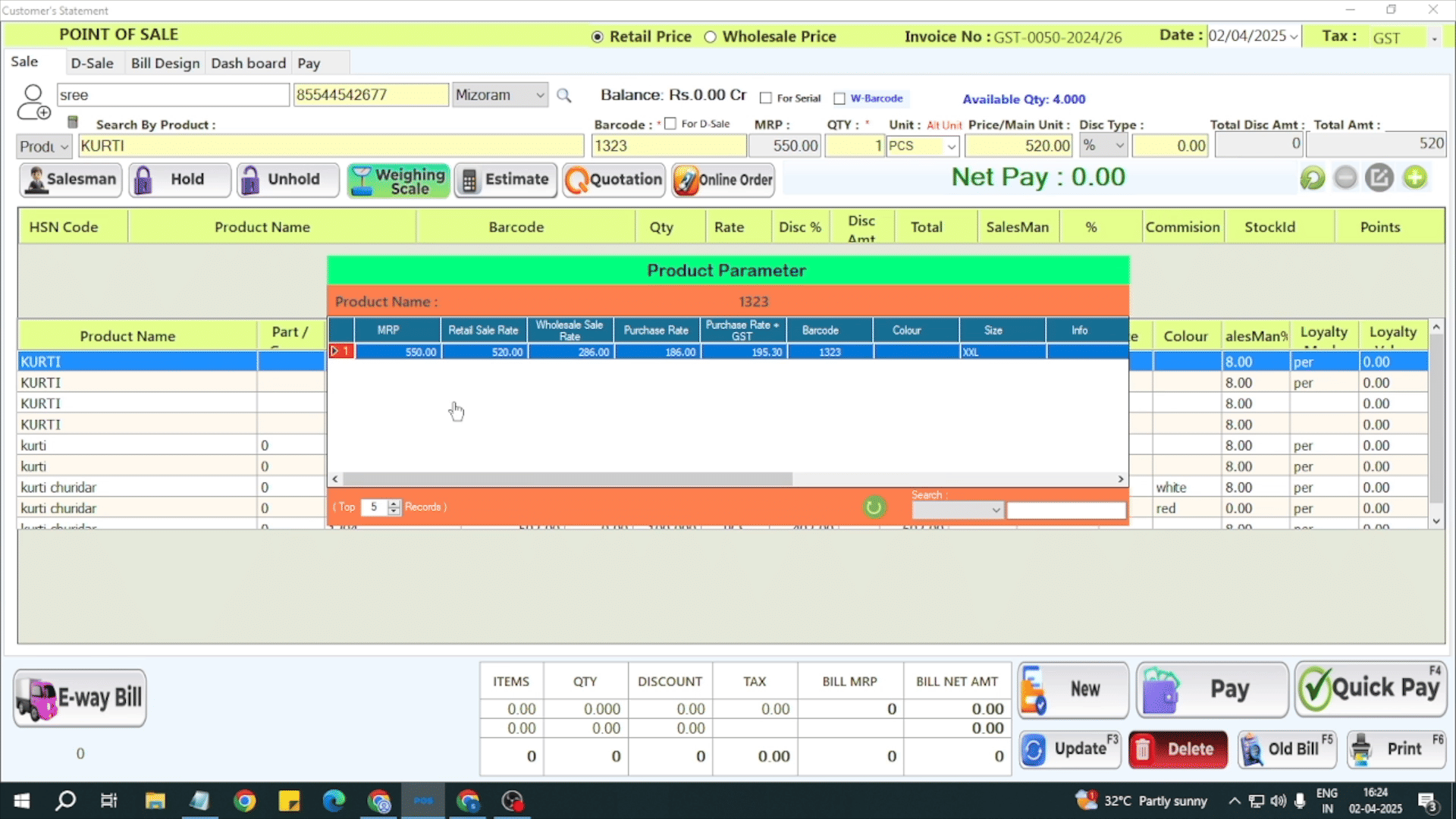Image resolution: width=1456 pixels, height=819 pixels.
Task: Click the green refresh icon near Net Pay
Action: tap(1312, 178)
